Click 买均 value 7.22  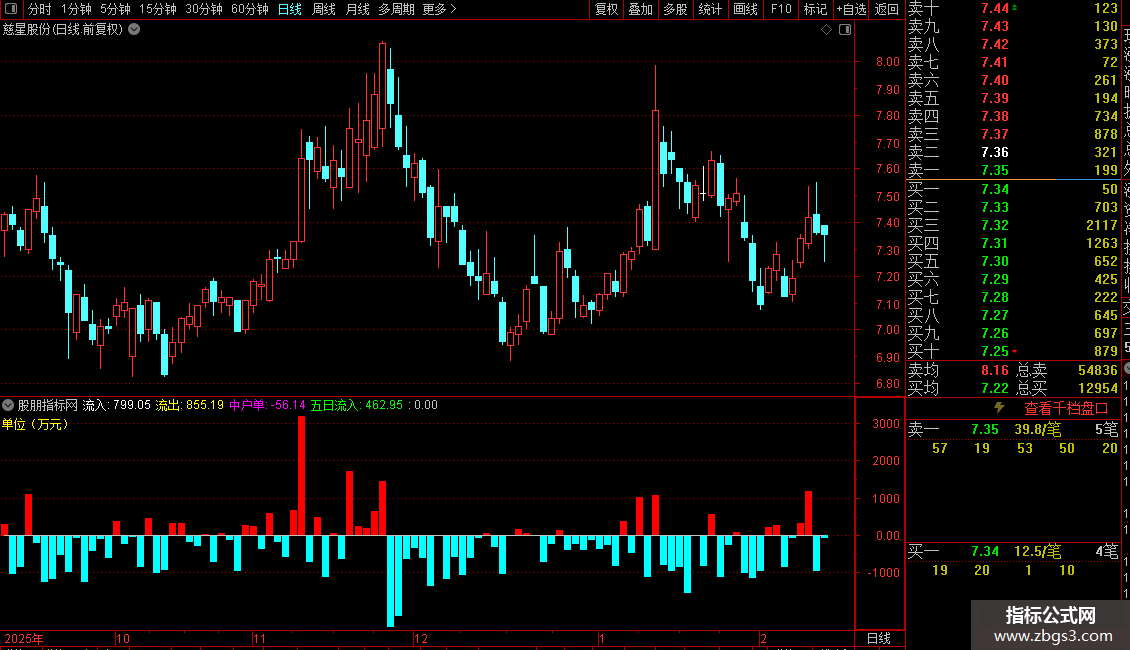click(995, 388)
